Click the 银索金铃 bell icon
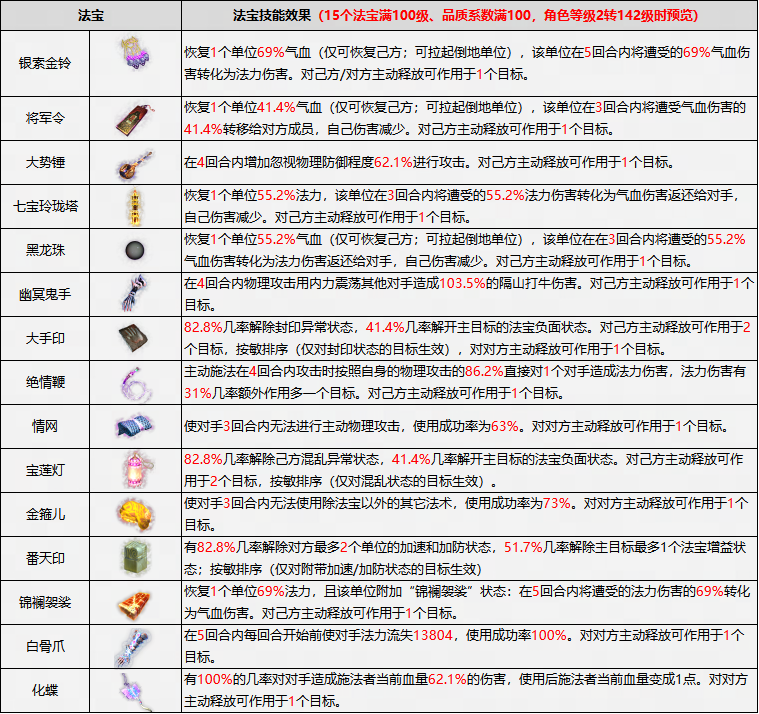The image size is (759, 714). (x=135, y=53)
